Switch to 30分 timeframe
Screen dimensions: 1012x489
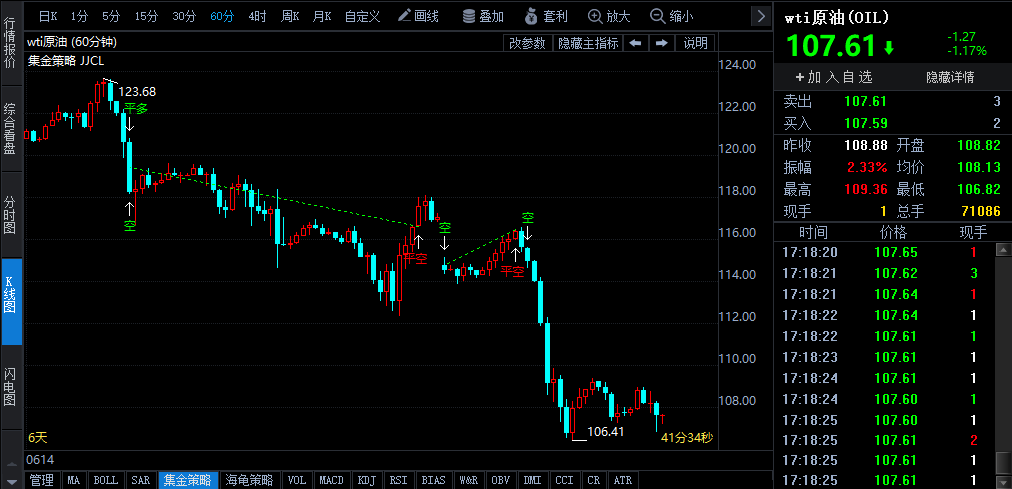(x=184, y=16)
